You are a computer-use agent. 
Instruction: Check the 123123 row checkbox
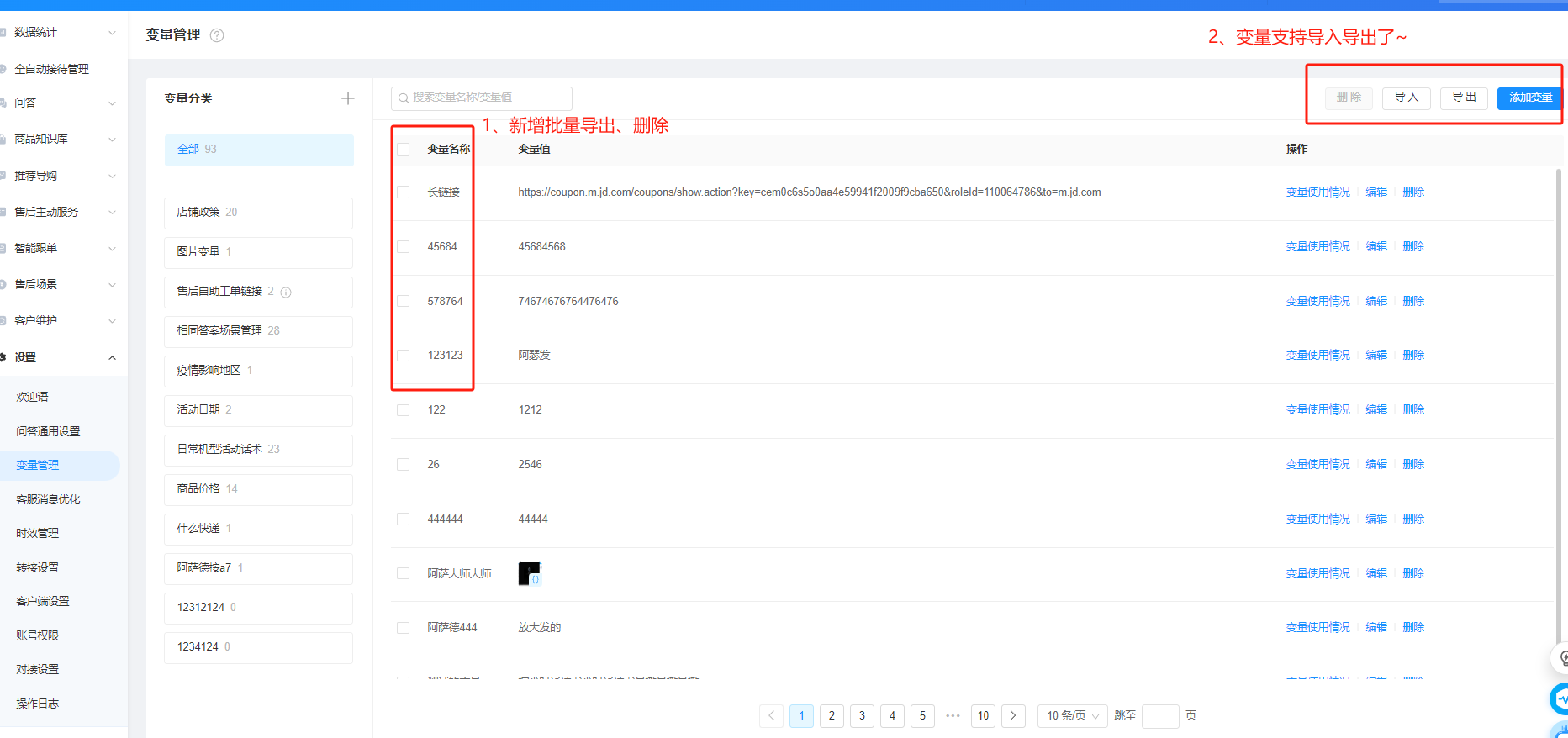(404, 356)
